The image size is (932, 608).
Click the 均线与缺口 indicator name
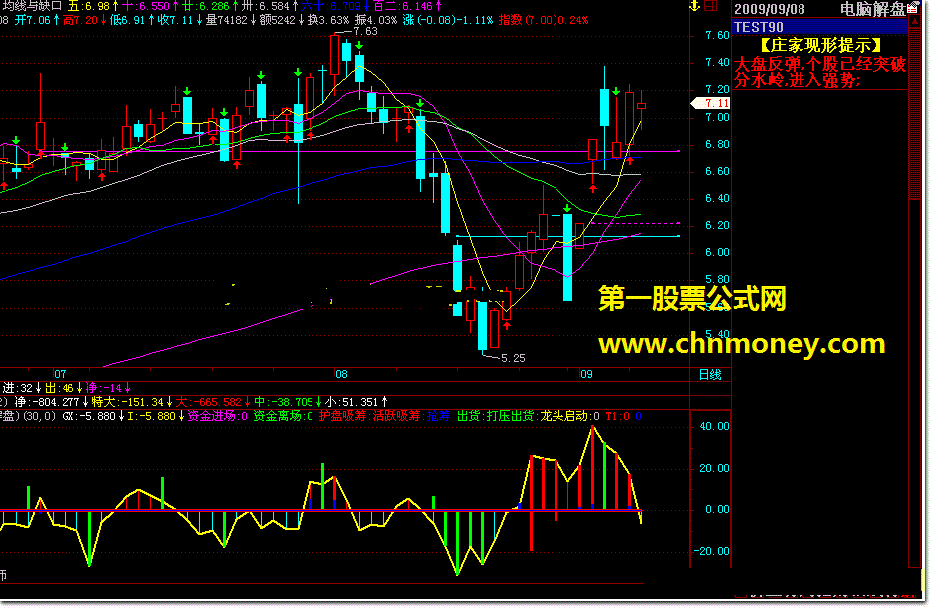(x=33, y=6)
